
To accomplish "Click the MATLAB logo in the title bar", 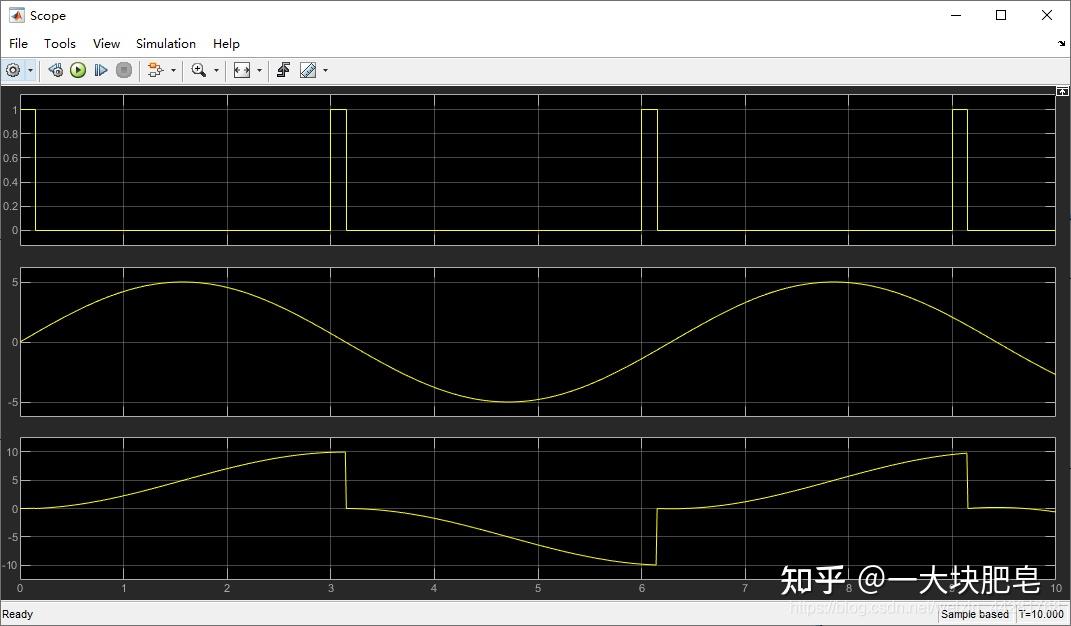I will click(16, 15).
